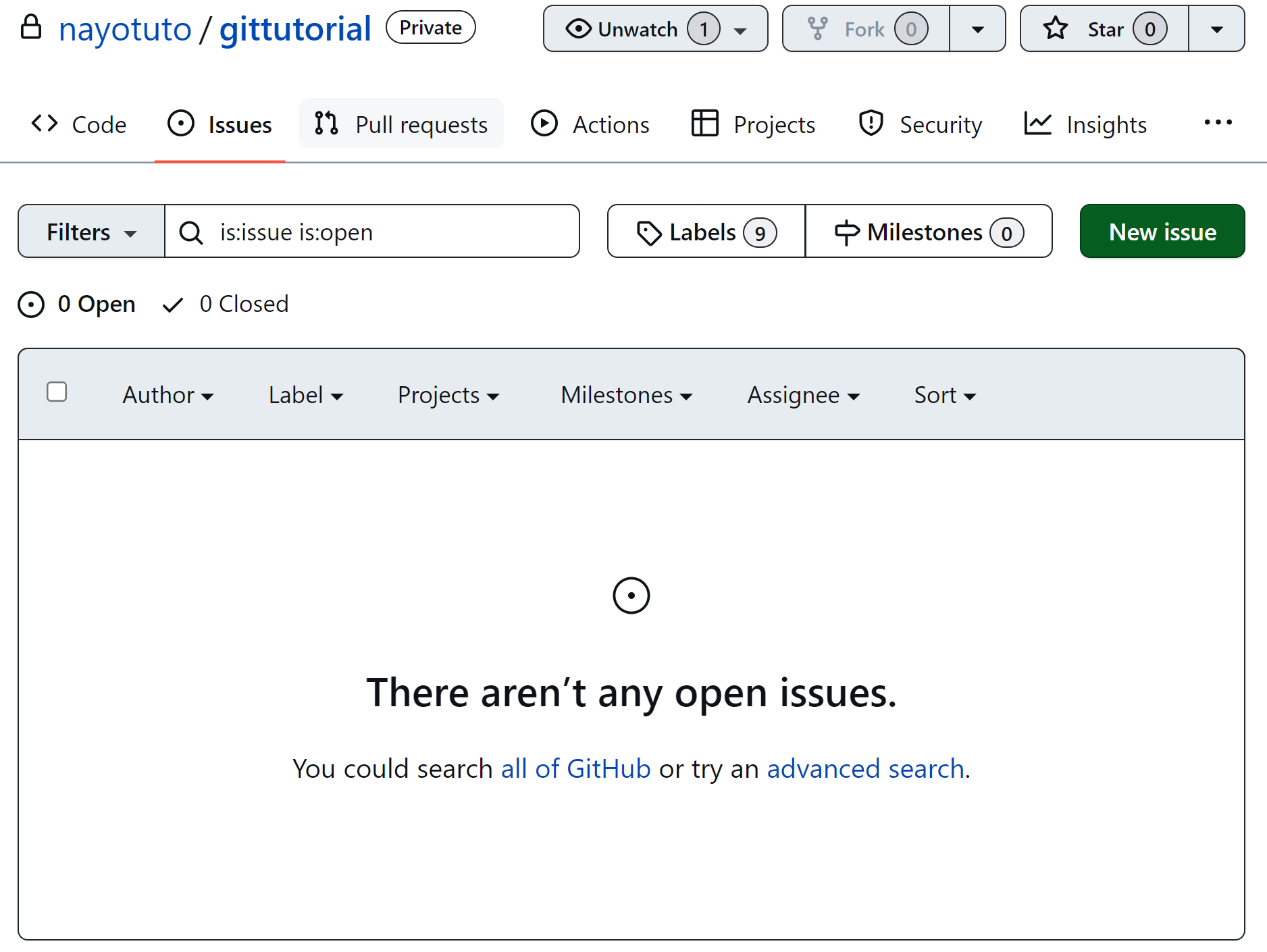Screen dimensions: 1267x952
Task: Open the Actions tab
Action: [x=590, y=124]
